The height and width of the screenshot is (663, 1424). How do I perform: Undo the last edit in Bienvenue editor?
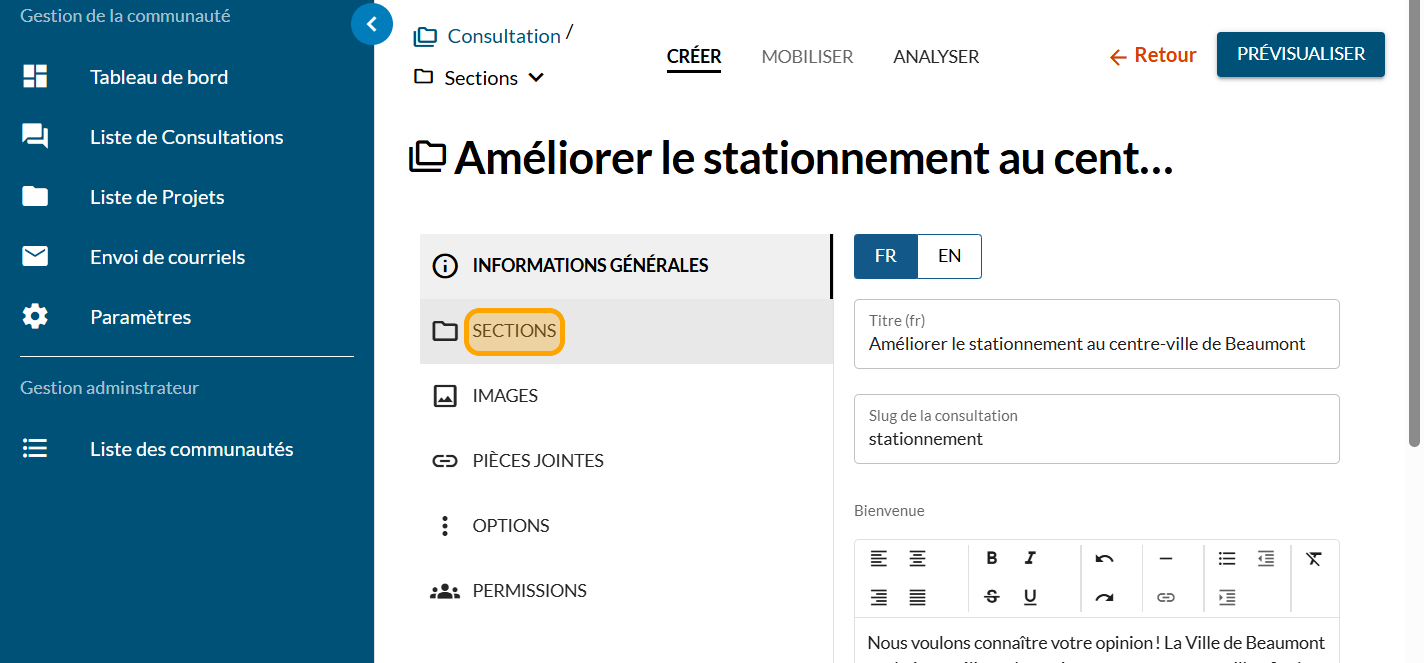pyautogui.click(x=1104, y=558)
